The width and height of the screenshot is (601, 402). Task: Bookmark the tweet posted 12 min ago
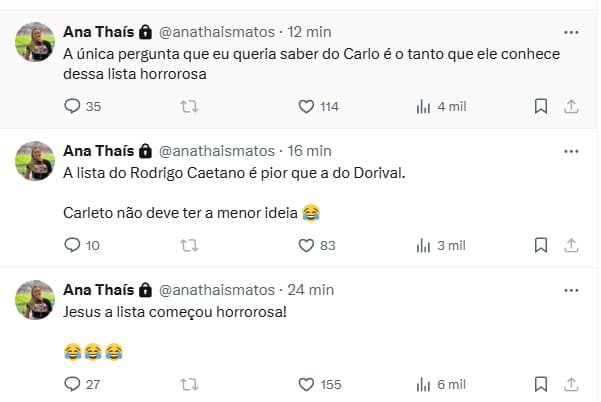point(540,106)
